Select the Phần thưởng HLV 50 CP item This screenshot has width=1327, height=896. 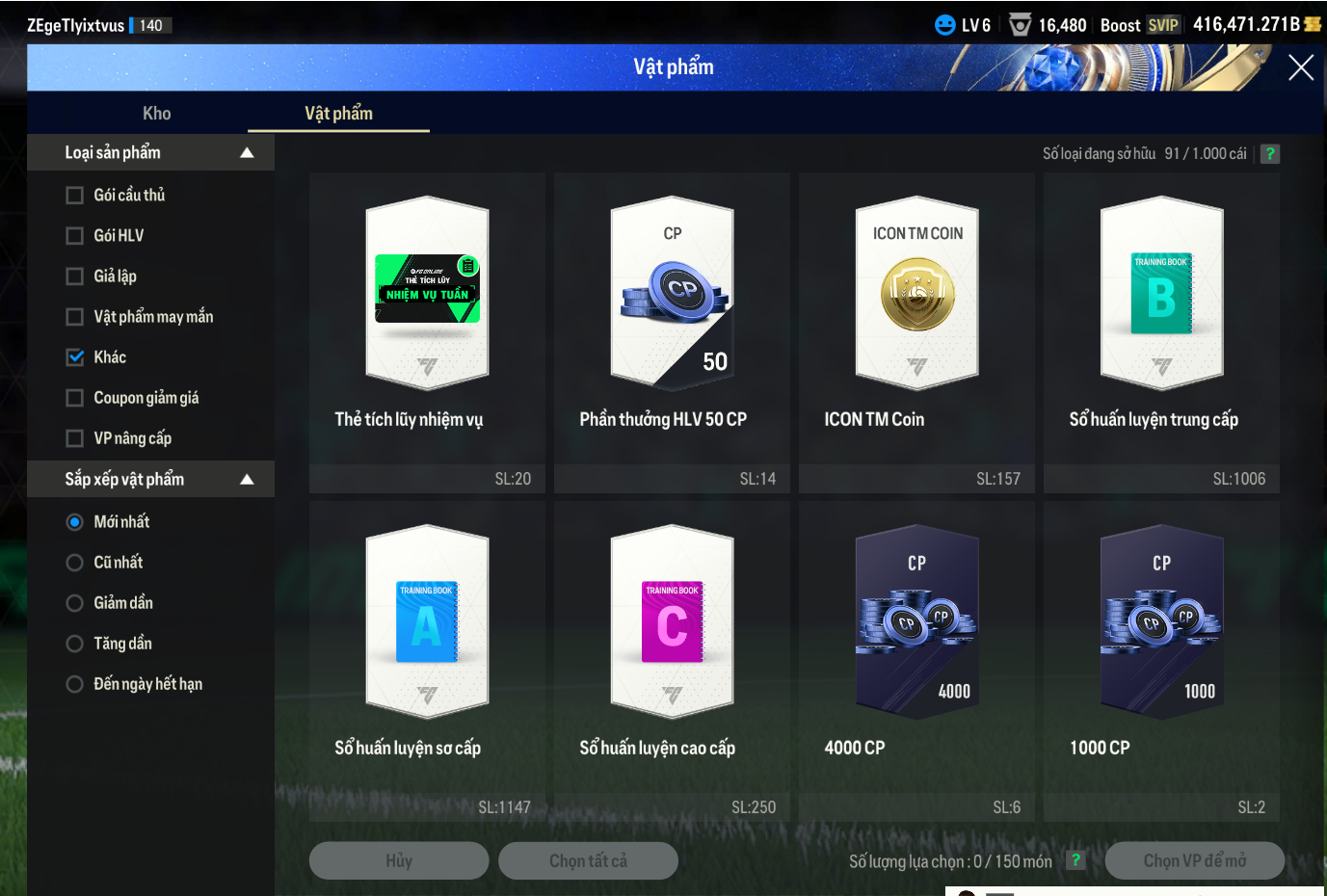click(672, 294)
